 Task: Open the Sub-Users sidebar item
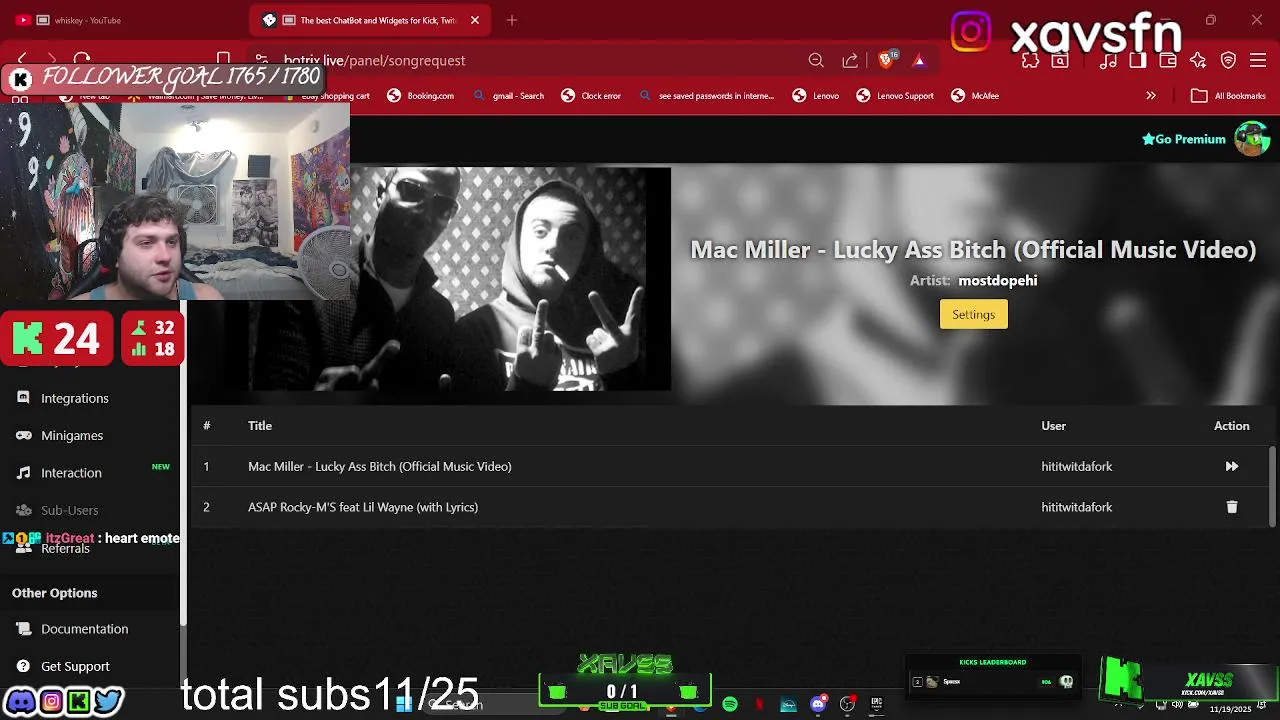(x=69, y=510)
